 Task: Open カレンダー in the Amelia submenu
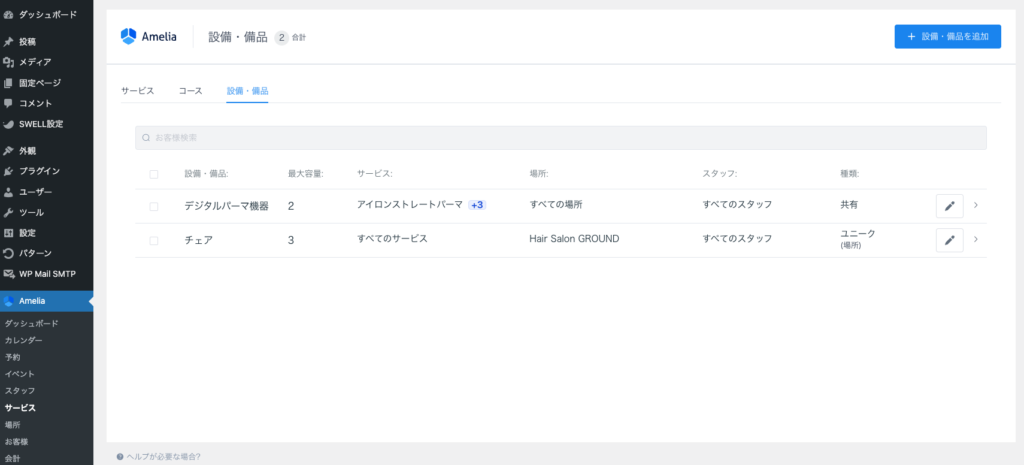[x=24, y=340]
